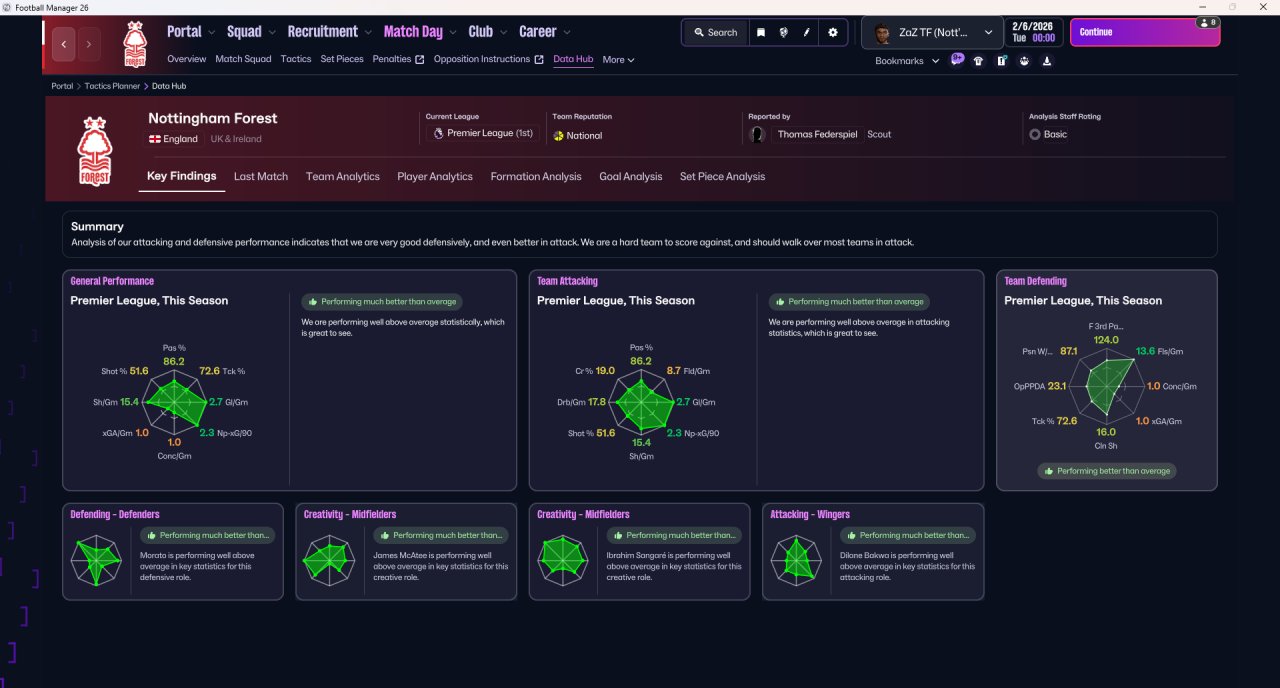This screenshot has width=1280, height=688.
Task: Open the General Performance card title
Action: click(112, 281)
